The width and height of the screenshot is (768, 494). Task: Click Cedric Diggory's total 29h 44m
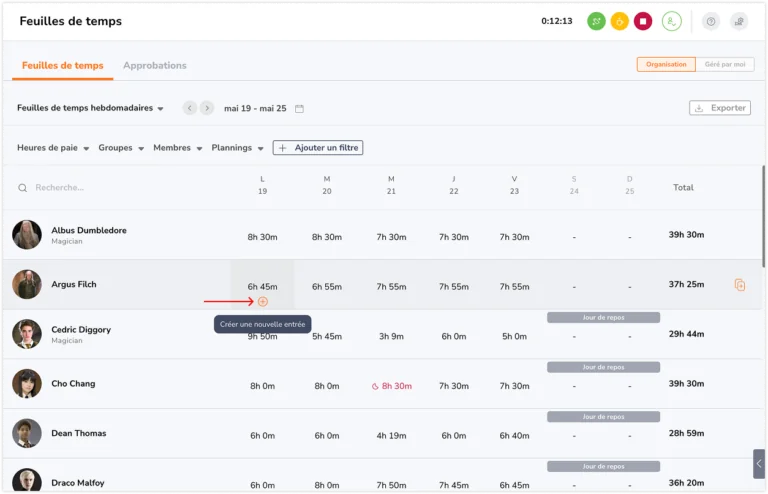(686, 334)
